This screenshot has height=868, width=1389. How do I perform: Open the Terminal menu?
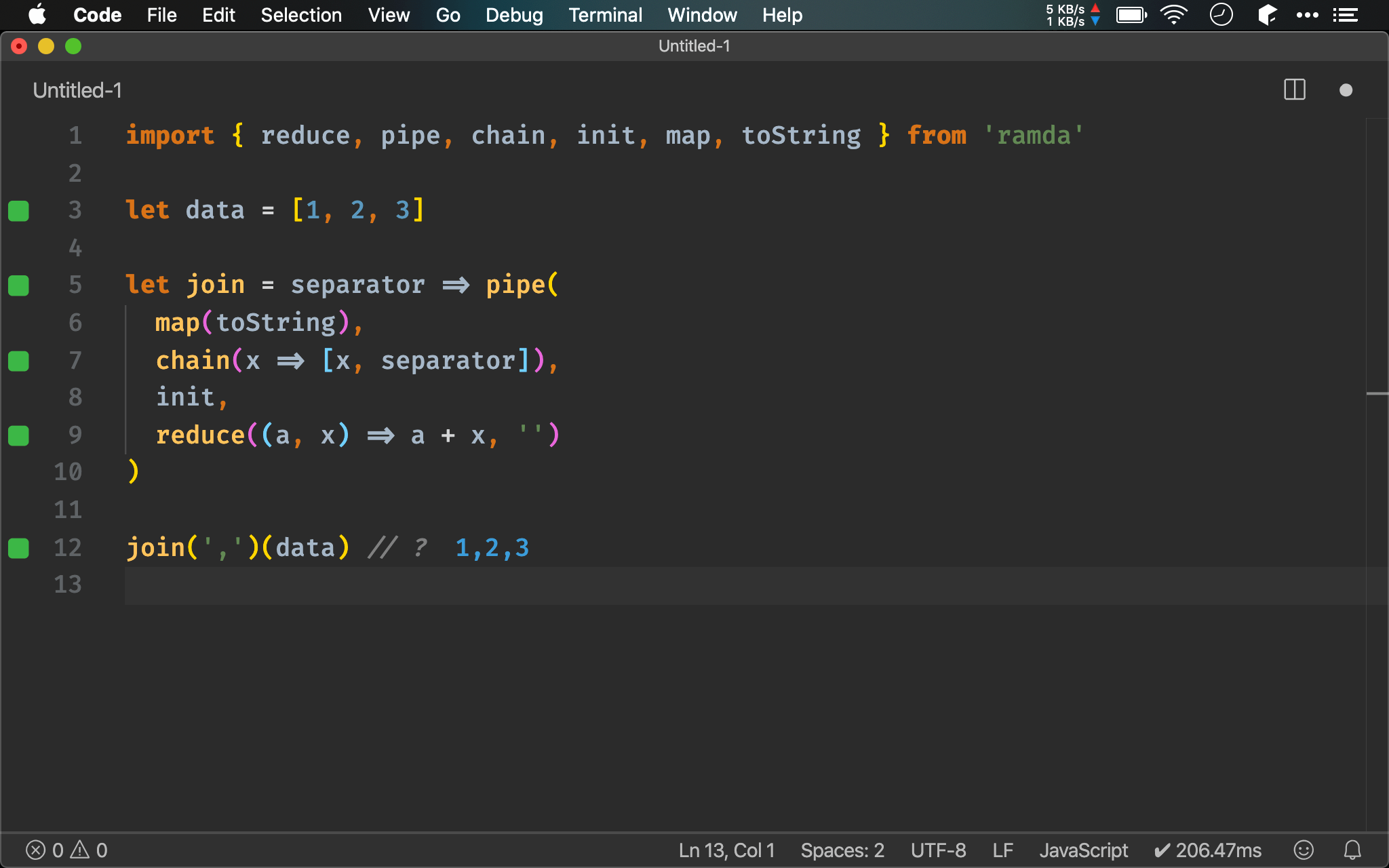605,15
